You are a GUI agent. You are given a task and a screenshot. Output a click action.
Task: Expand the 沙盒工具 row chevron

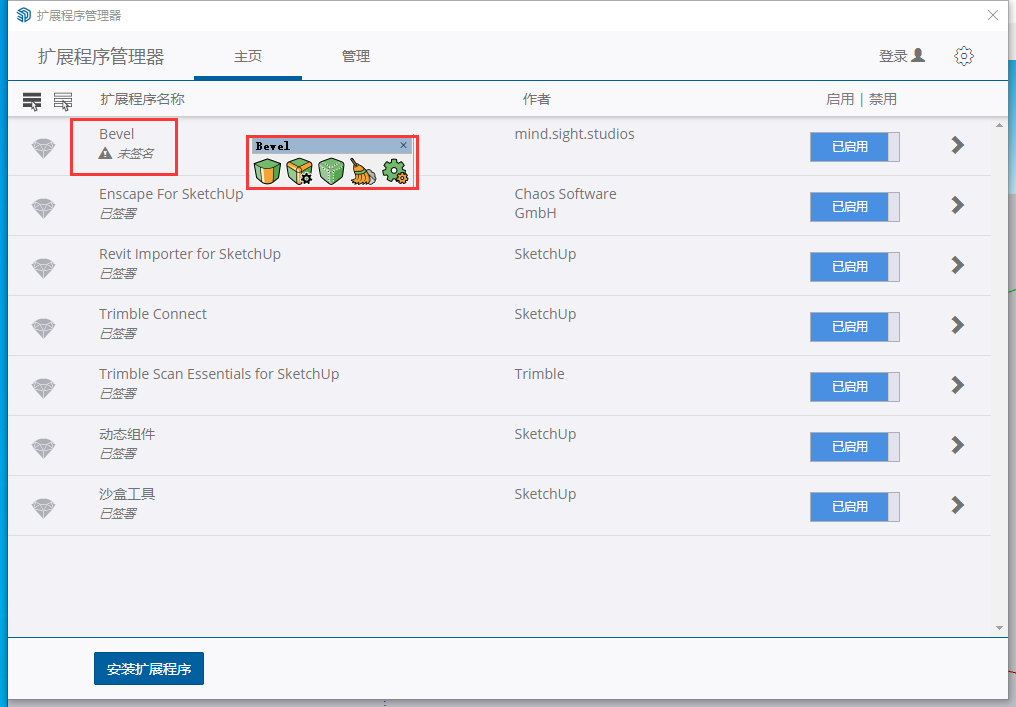tap(958, 505)
